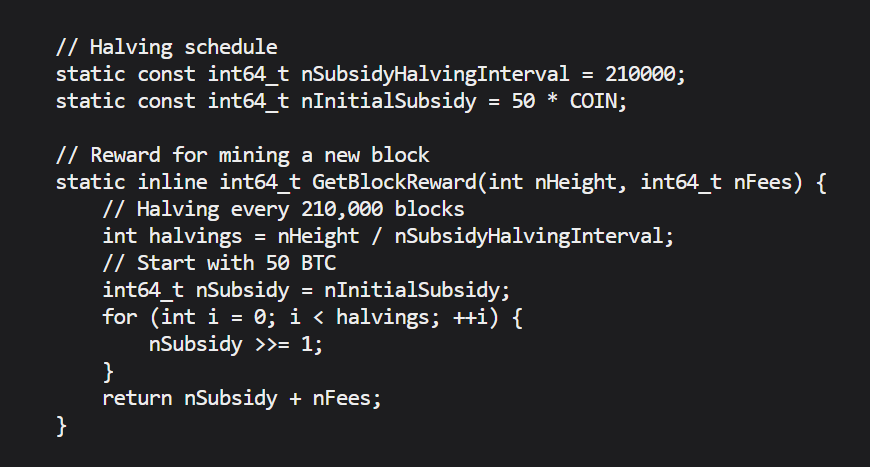
Task: Click the 'for' keyword of the loop
Action: coord(120,317)
